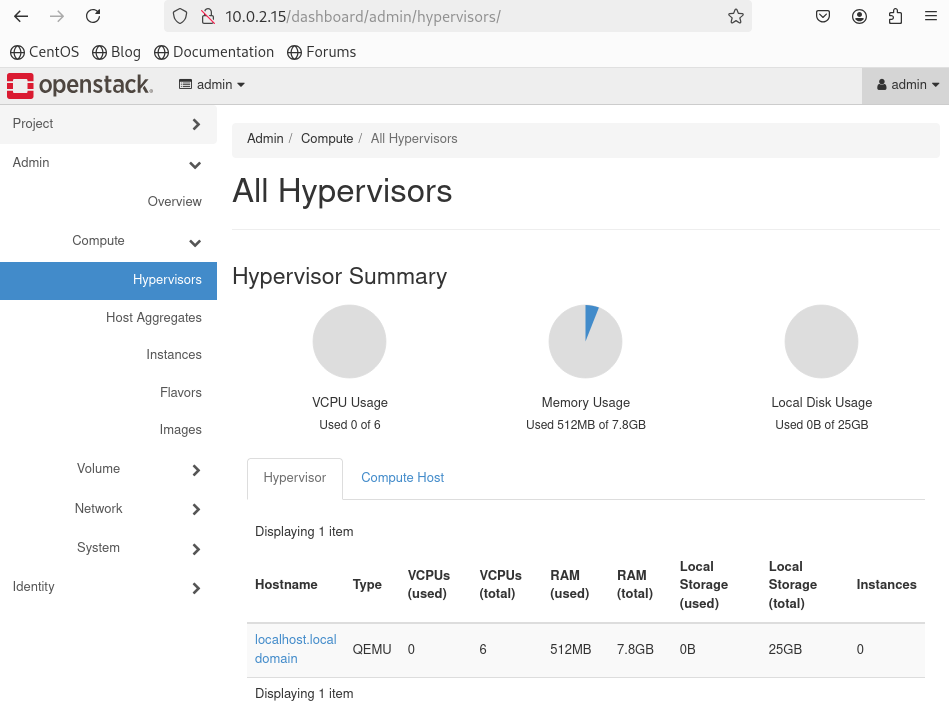The width and height of the screenshot is (949, 718).
Task: Open the Blog bookmark
Action: click(x=116, y=52)
